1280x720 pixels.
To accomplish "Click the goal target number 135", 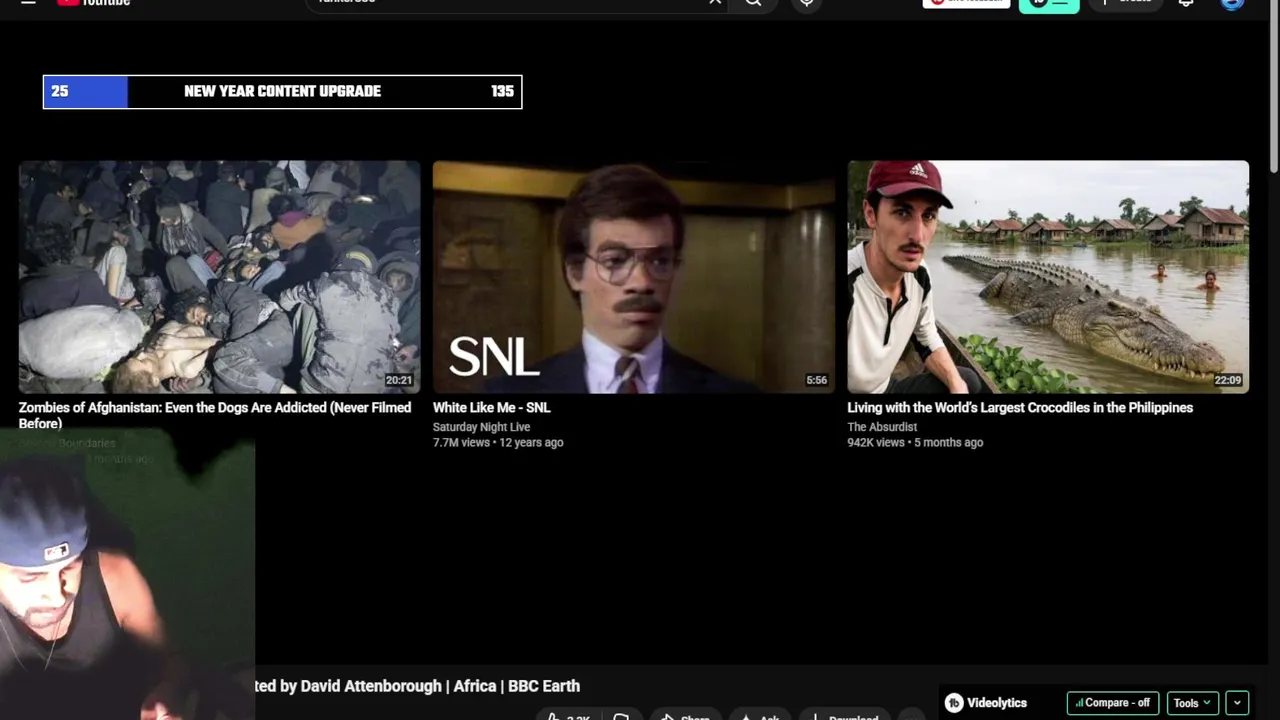I will pos(502,91).
